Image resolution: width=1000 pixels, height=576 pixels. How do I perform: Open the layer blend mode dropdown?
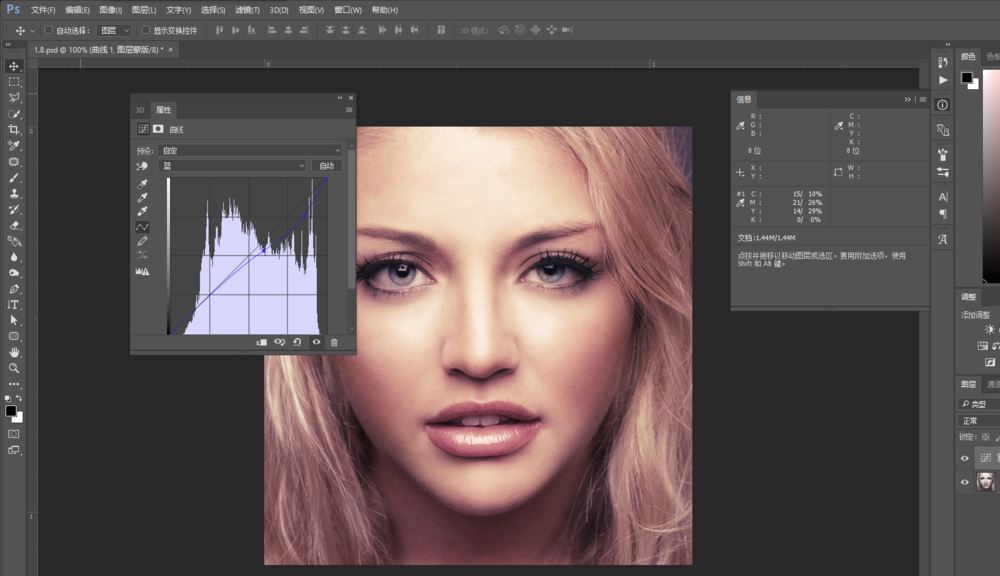(x=979, y=421)
